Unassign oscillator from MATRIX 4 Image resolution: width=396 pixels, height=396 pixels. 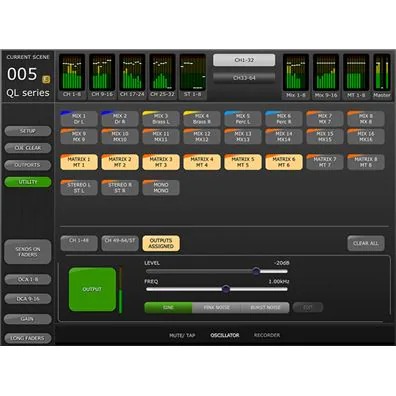(202, 162)
